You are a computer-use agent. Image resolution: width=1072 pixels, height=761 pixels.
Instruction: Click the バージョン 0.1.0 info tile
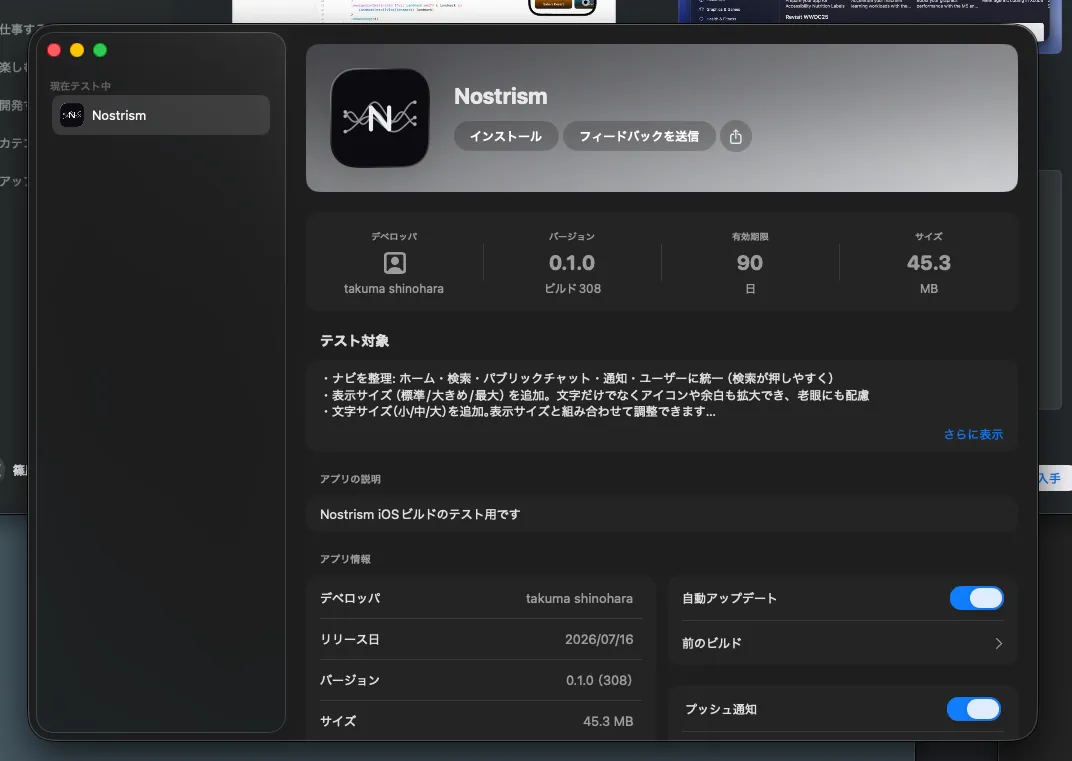[x=572, y=263]
